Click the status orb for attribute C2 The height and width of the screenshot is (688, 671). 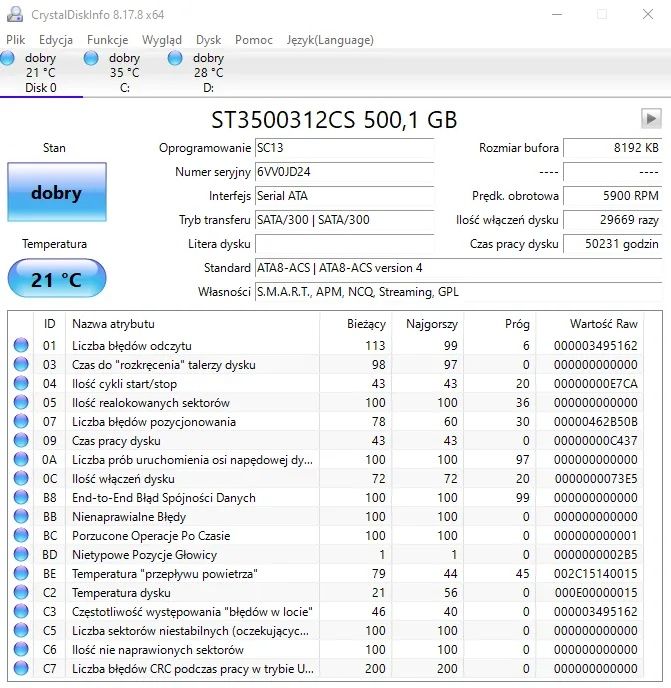tap(21, 592)
